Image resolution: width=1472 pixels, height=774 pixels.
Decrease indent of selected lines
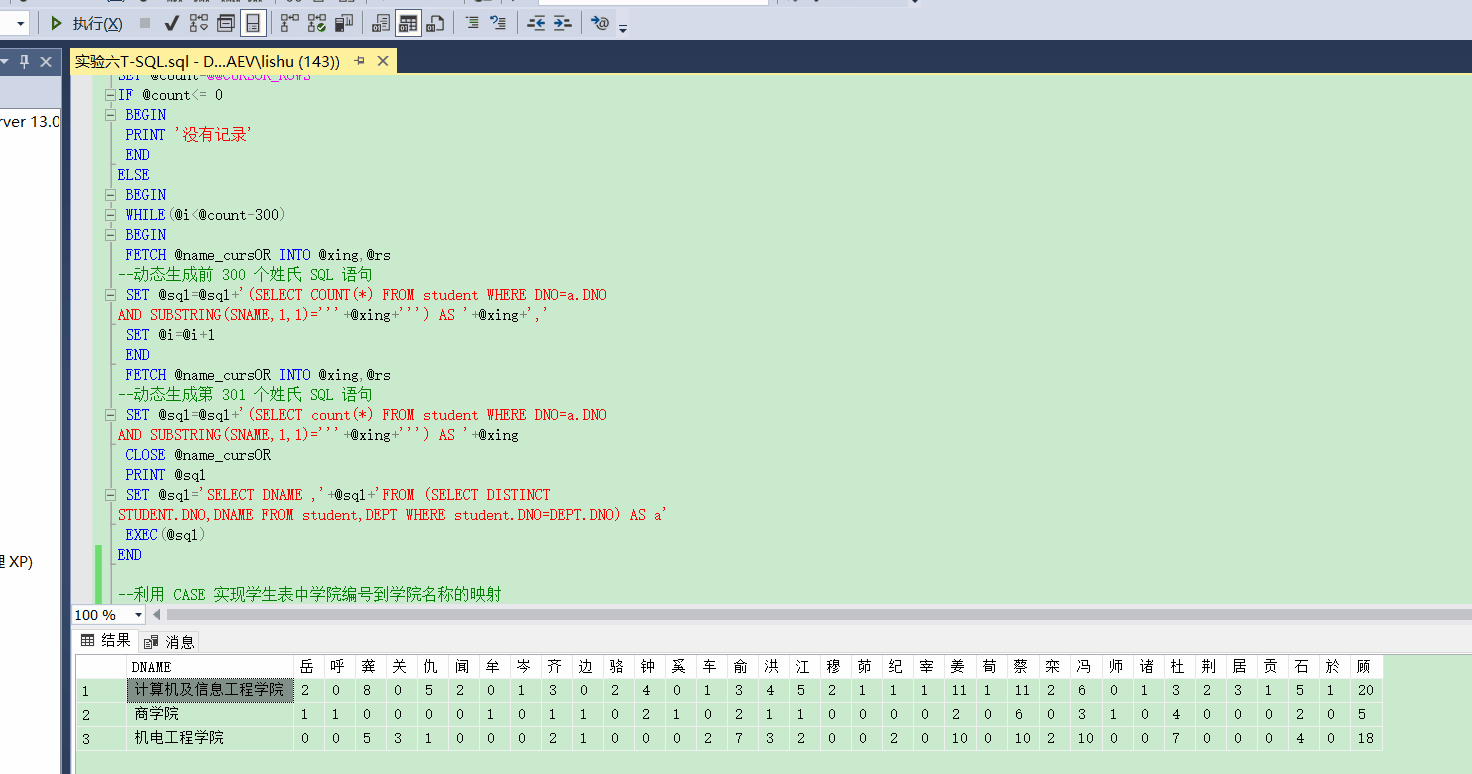pos(536,23)
